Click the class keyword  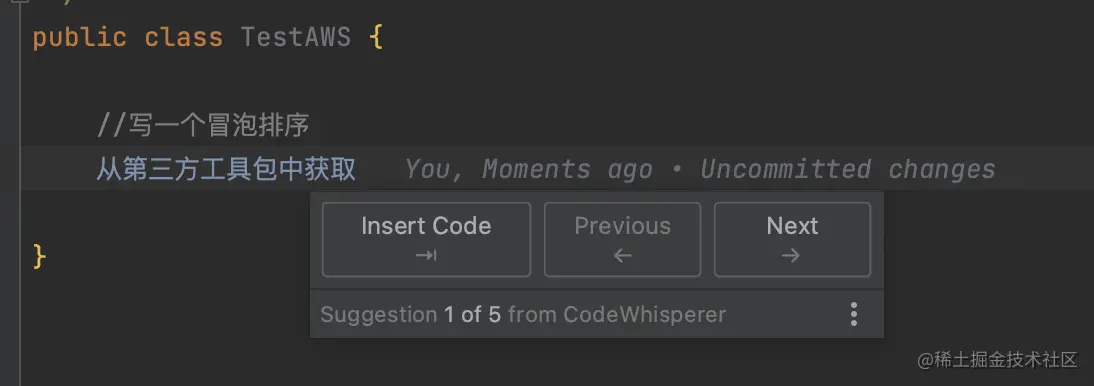coord(183,37)
